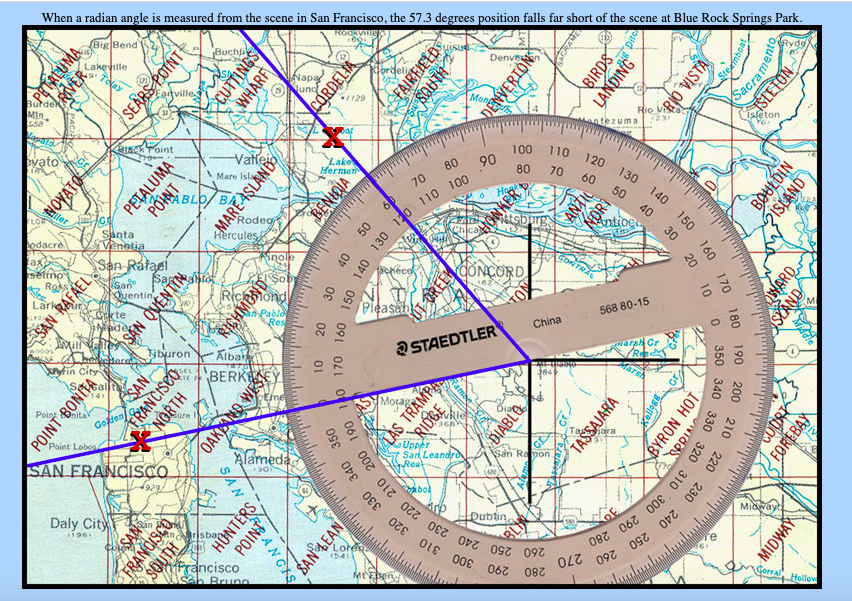Click the red 'MIDWAY' quadrangle label

click(778, 541)
